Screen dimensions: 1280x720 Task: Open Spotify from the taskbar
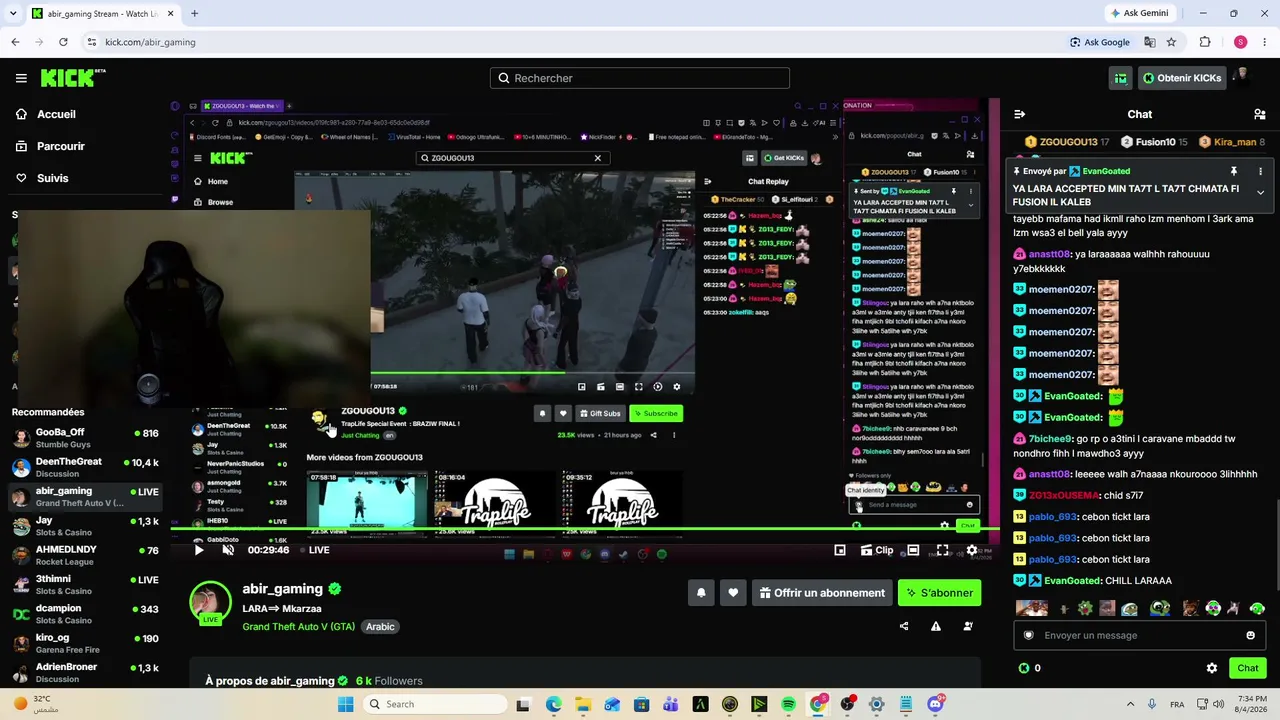789,704
